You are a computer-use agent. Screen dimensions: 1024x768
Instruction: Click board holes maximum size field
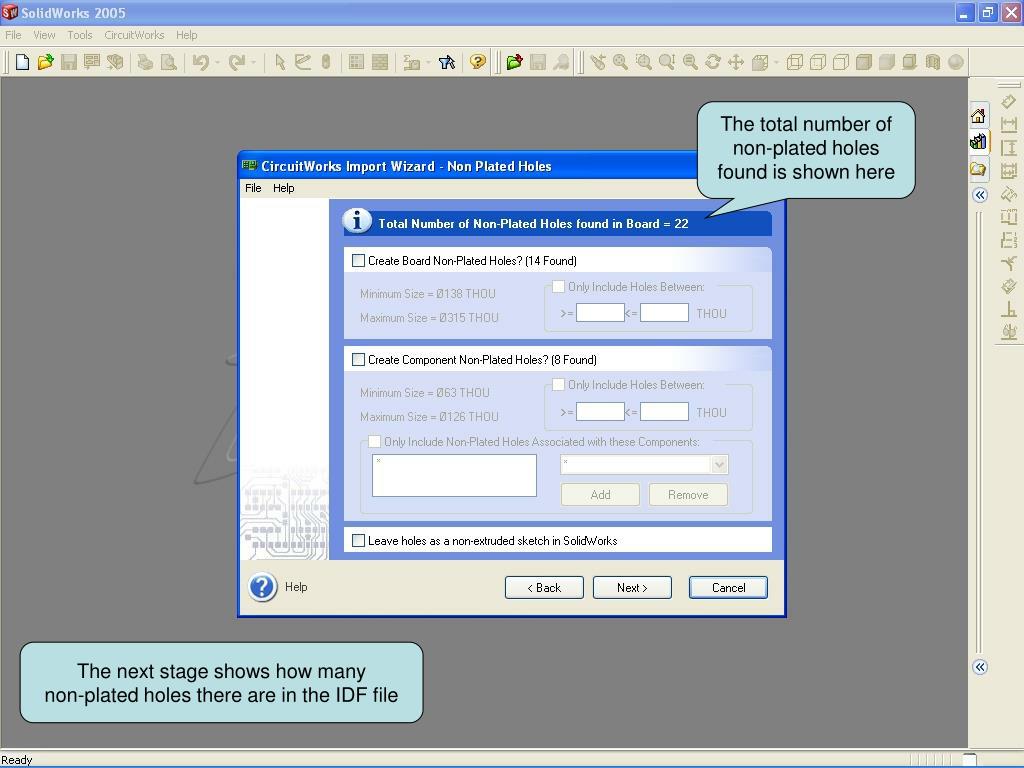664,313
